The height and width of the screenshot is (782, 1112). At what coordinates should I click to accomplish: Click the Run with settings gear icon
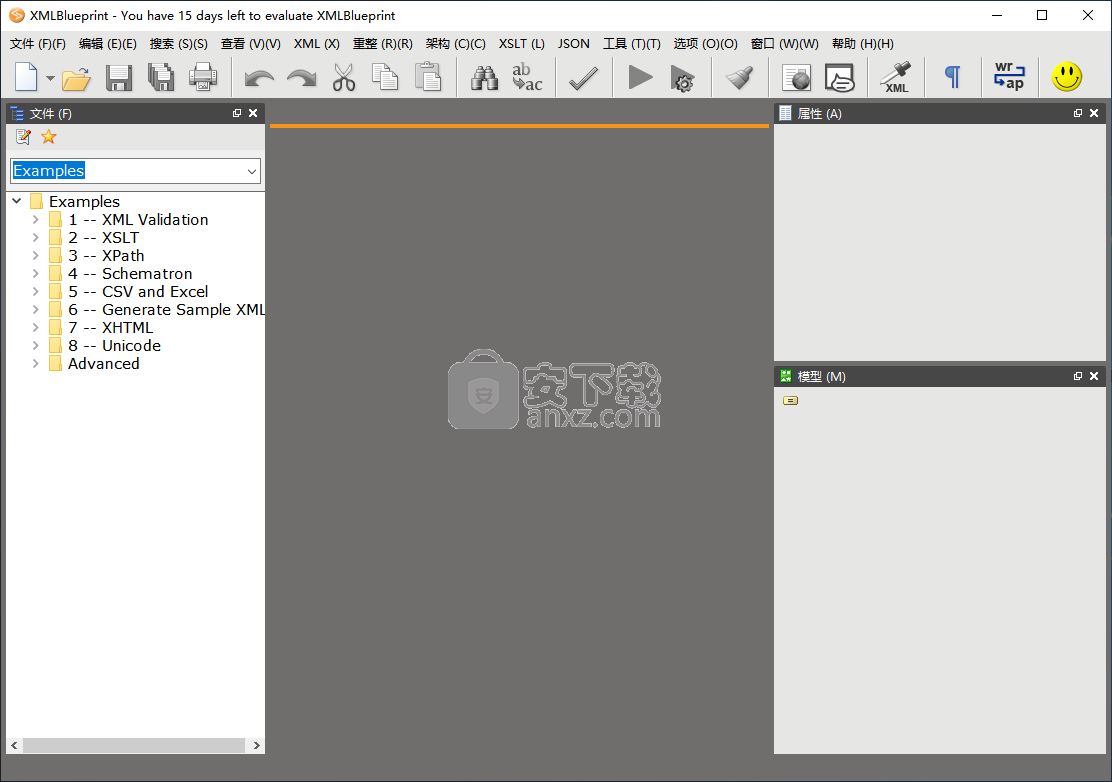[x=682, y=78]
